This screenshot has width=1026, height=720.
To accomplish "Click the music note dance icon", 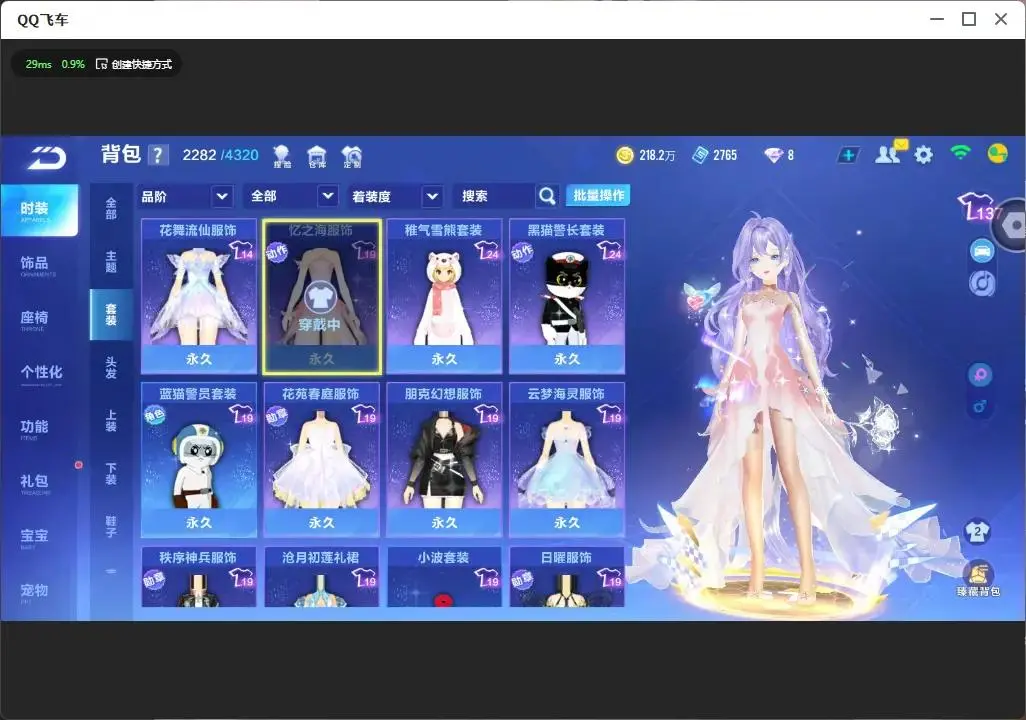I will 982,283.
